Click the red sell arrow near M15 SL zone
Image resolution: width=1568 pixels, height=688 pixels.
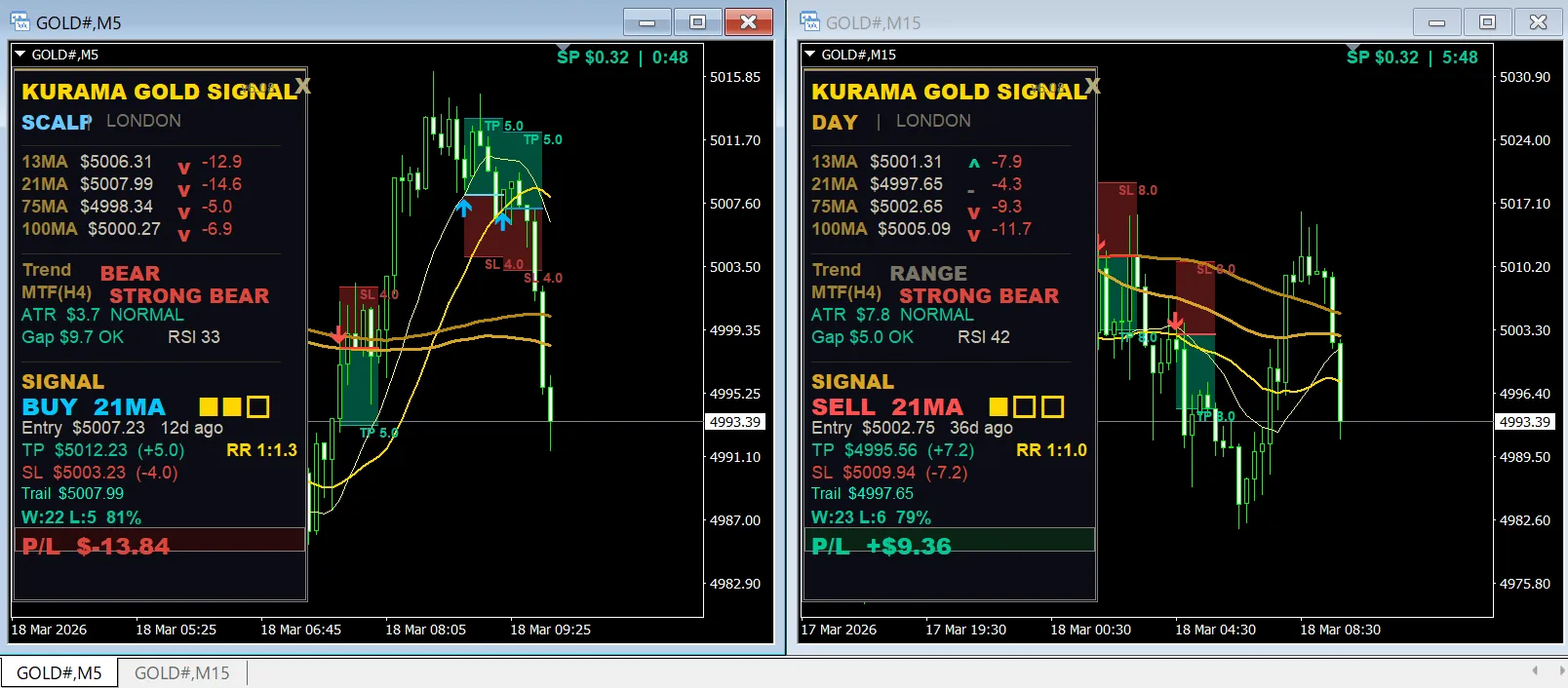coord(1176,321)
